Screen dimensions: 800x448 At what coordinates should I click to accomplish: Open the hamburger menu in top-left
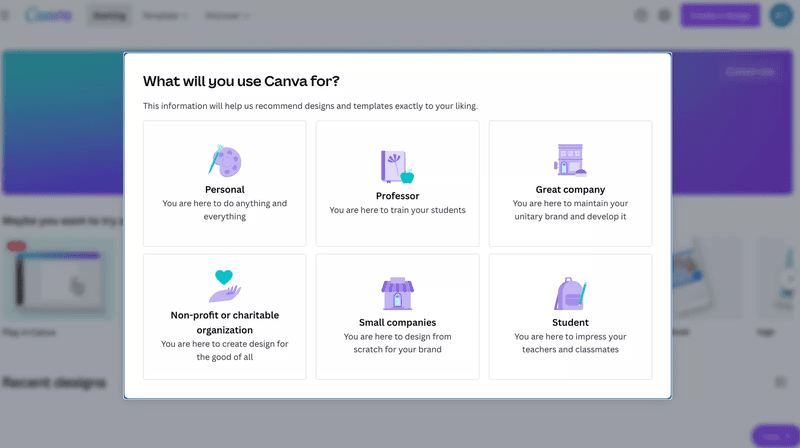[x=8, y=16]
